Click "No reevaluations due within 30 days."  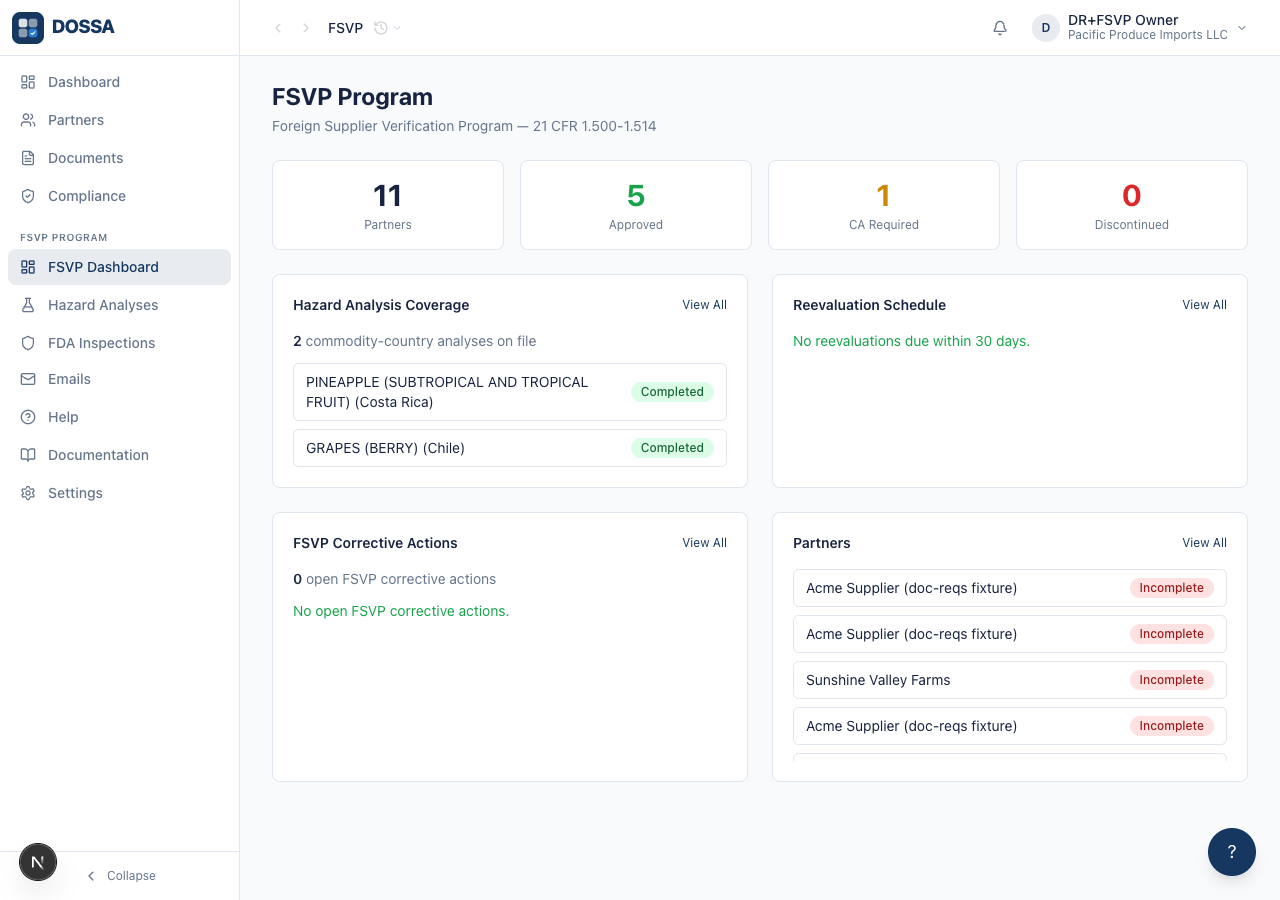point(911,341)
